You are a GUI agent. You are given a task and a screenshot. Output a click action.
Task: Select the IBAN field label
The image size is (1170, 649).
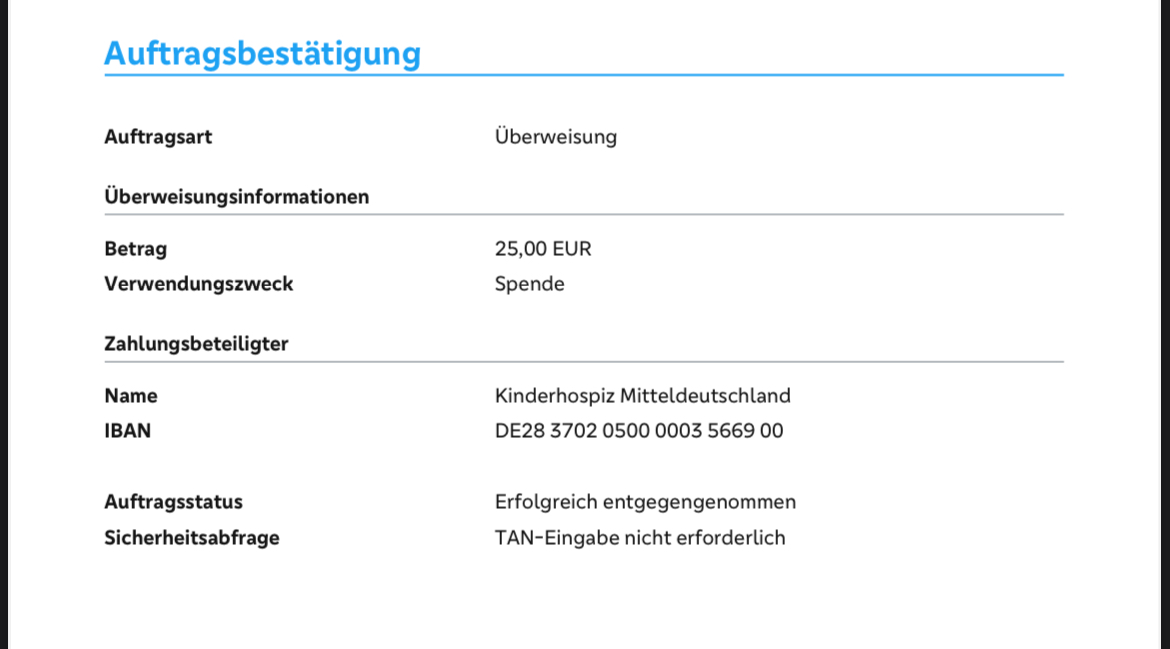127,431
